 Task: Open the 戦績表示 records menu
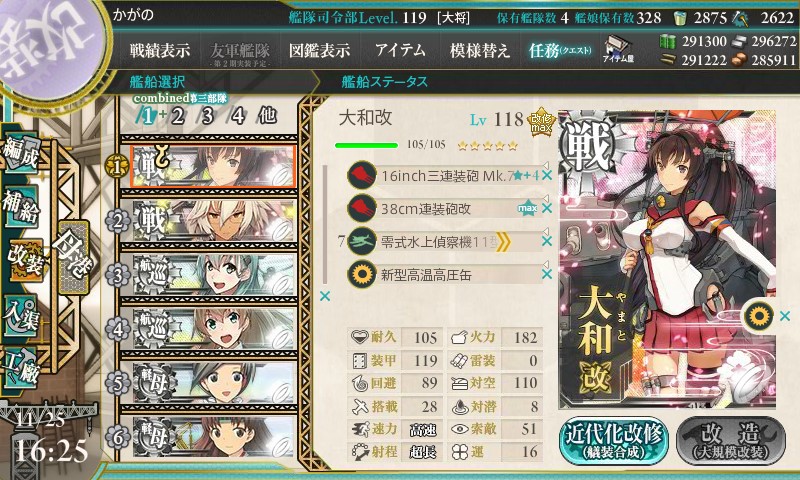[x=160, y=50]
